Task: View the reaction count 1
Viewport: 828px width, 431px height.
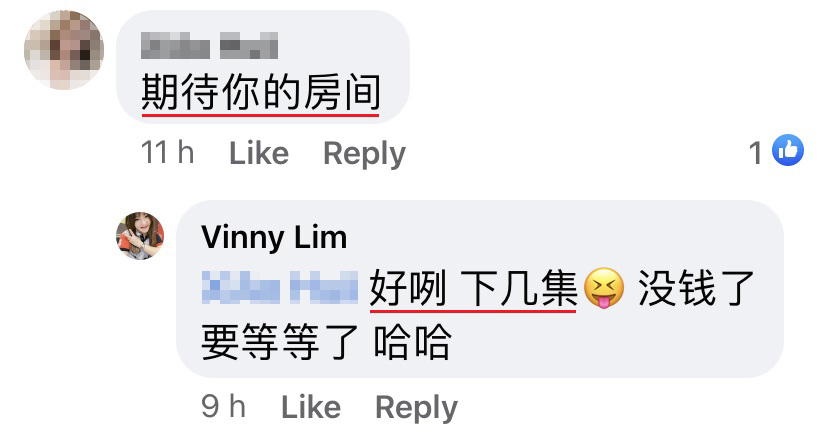Action: click(x=756, y=153)
